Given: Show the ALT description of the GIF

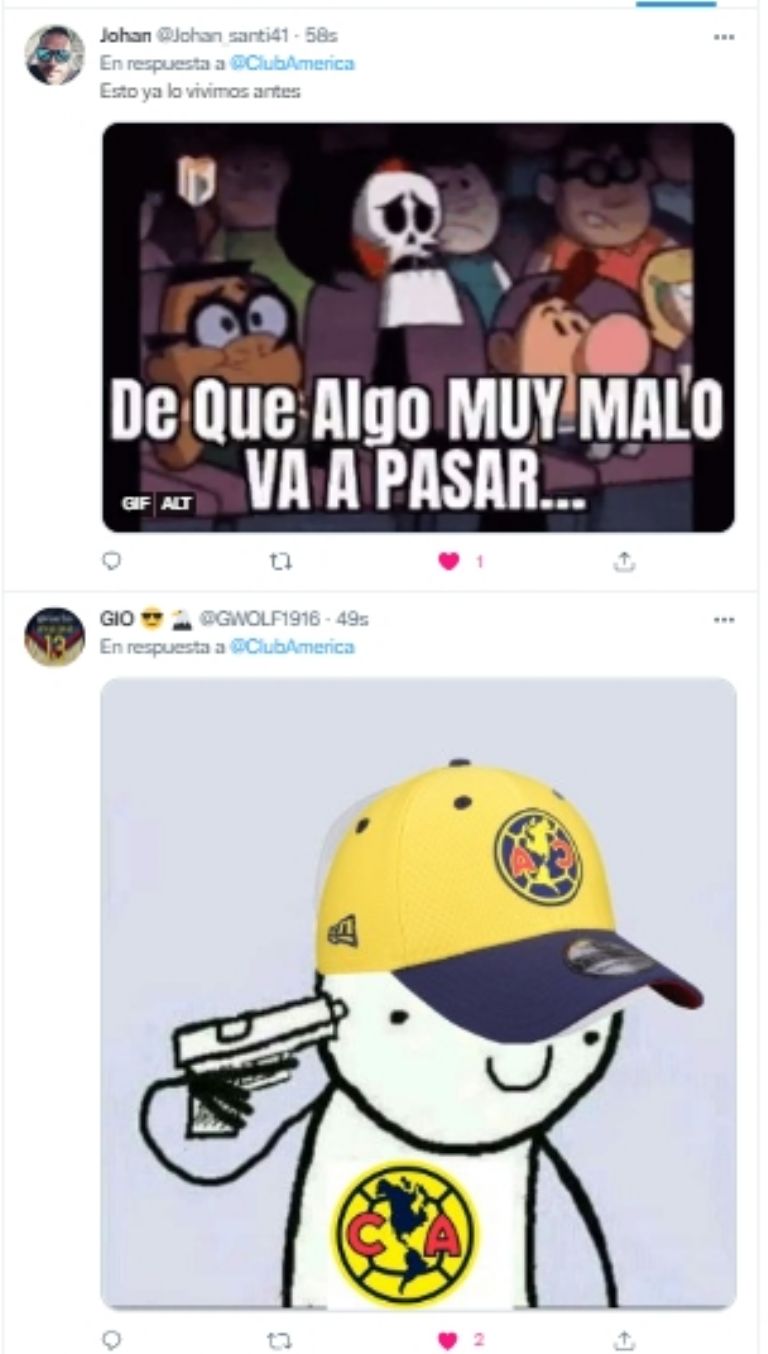Looking at the screenshot, I should [x=180, y=503].
